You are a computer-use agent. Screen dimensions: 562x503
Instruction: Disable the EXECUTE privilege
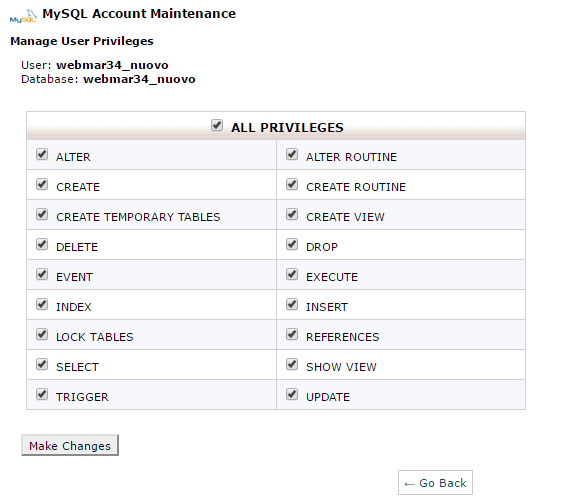click(x=292, y=275)
